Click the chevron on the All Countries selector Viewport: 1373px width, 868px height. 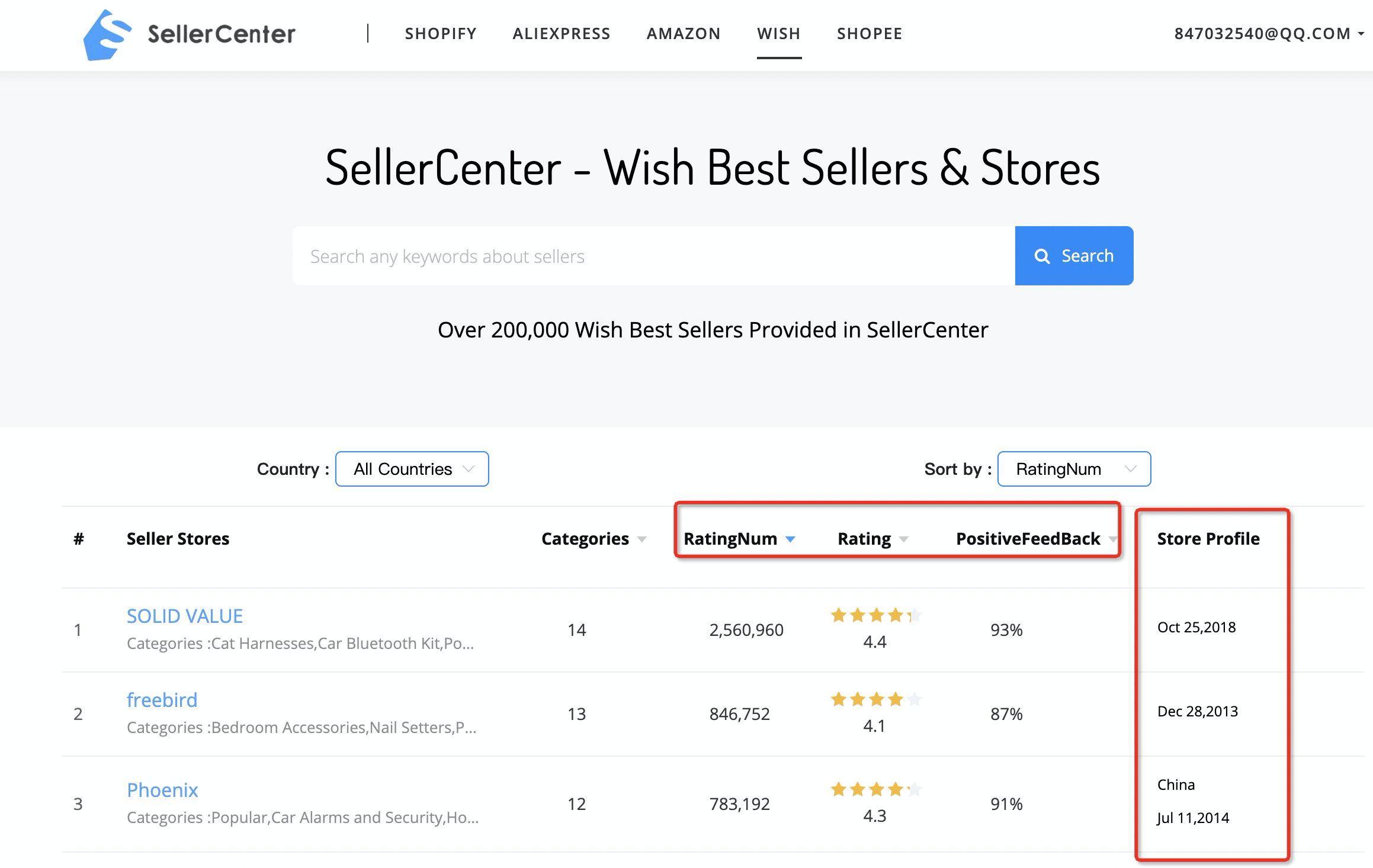point(469,469)
